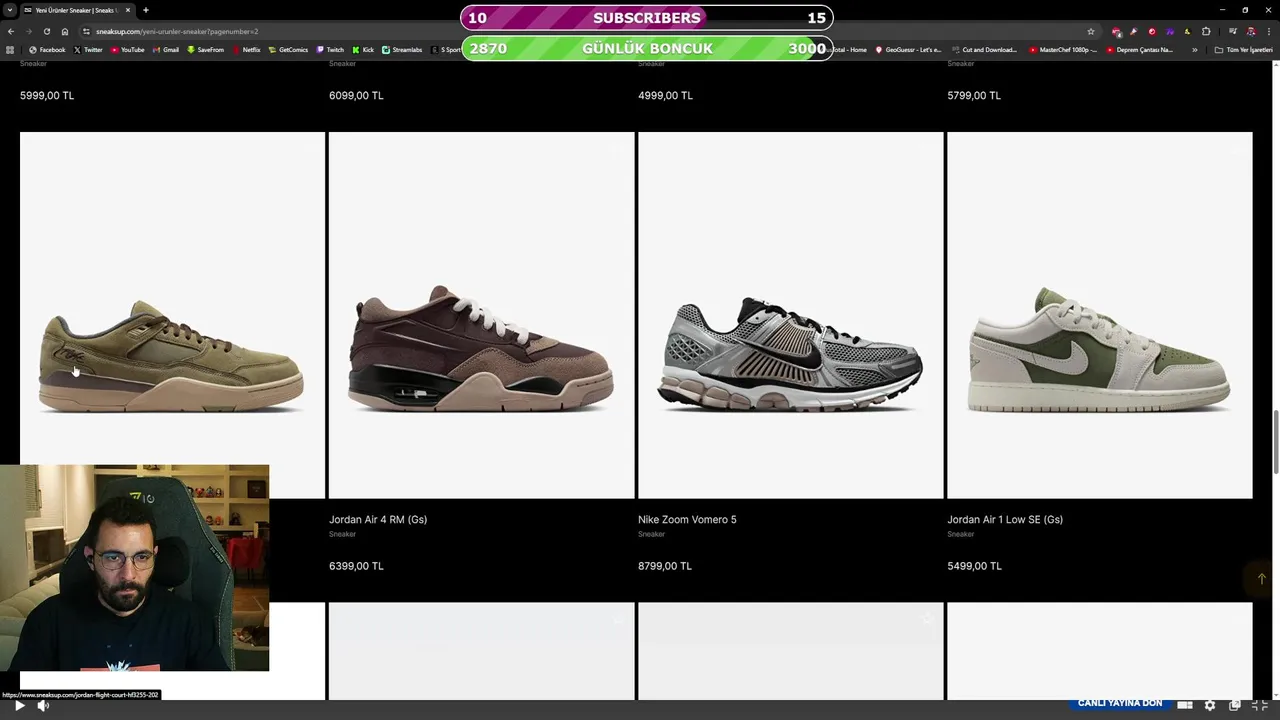Expand hidden bookmarks with the double chevron
This screenshot has width=1280, height=720.
pos(1194,49)
